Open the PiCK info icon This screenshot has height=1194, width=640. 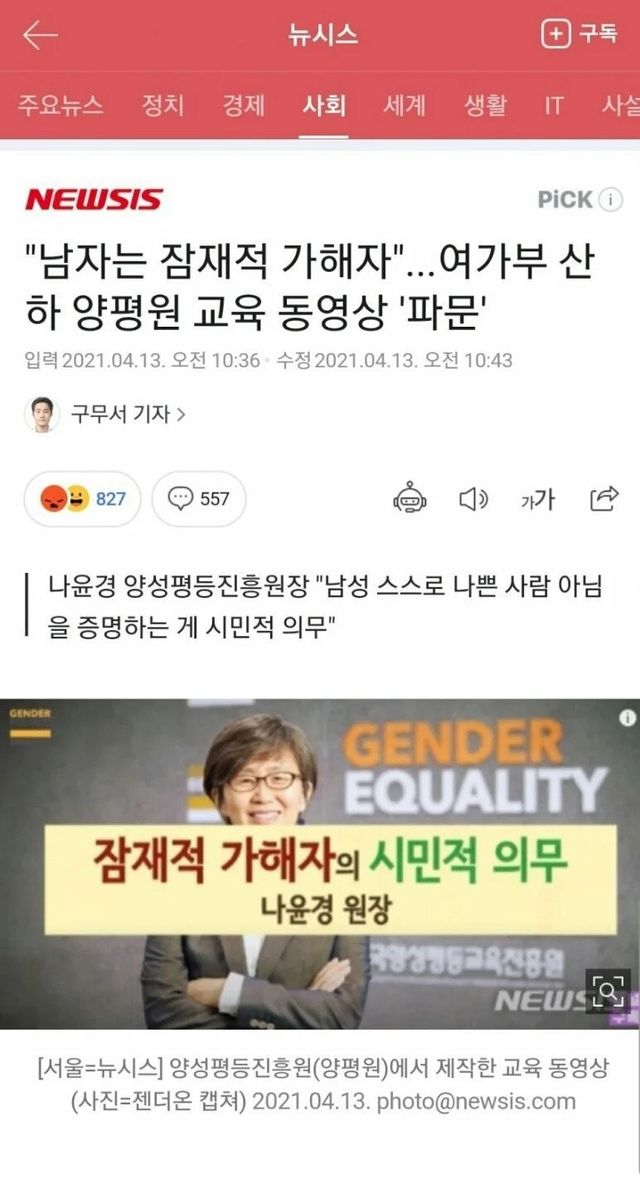tap(610, 200)
